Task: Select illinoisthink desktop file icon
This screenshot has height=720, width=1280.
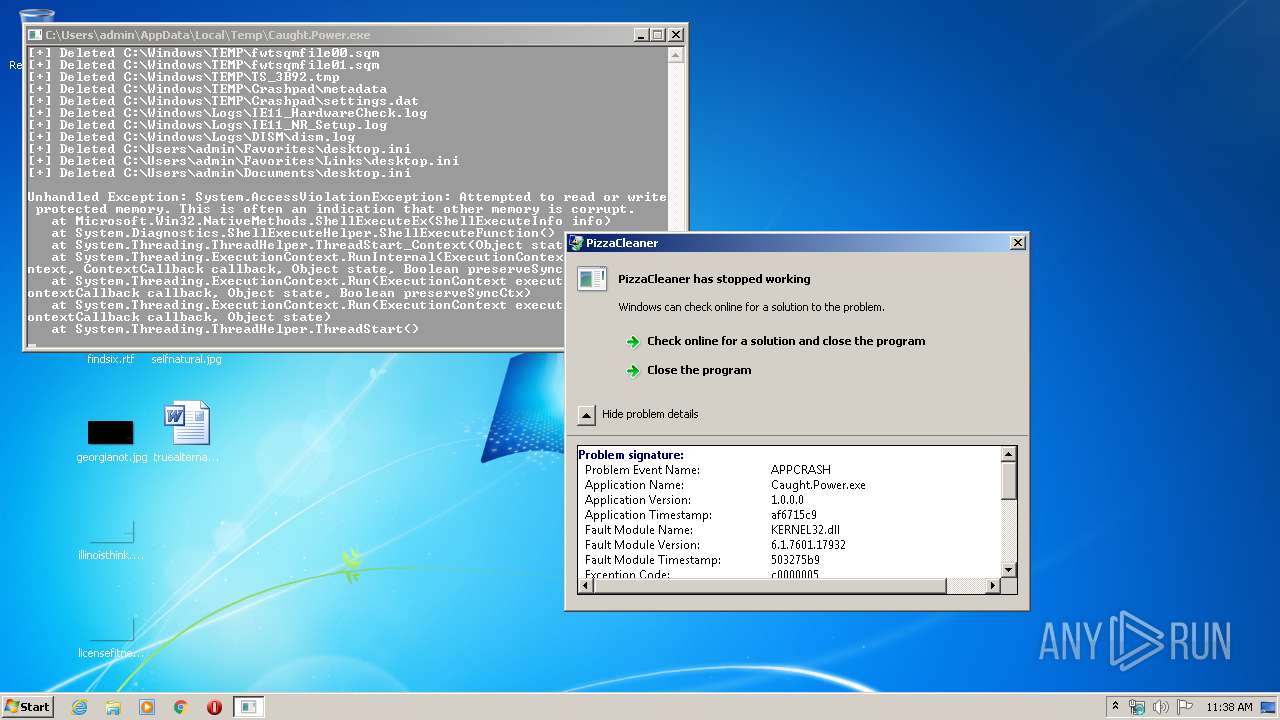Action: point(111,540)
